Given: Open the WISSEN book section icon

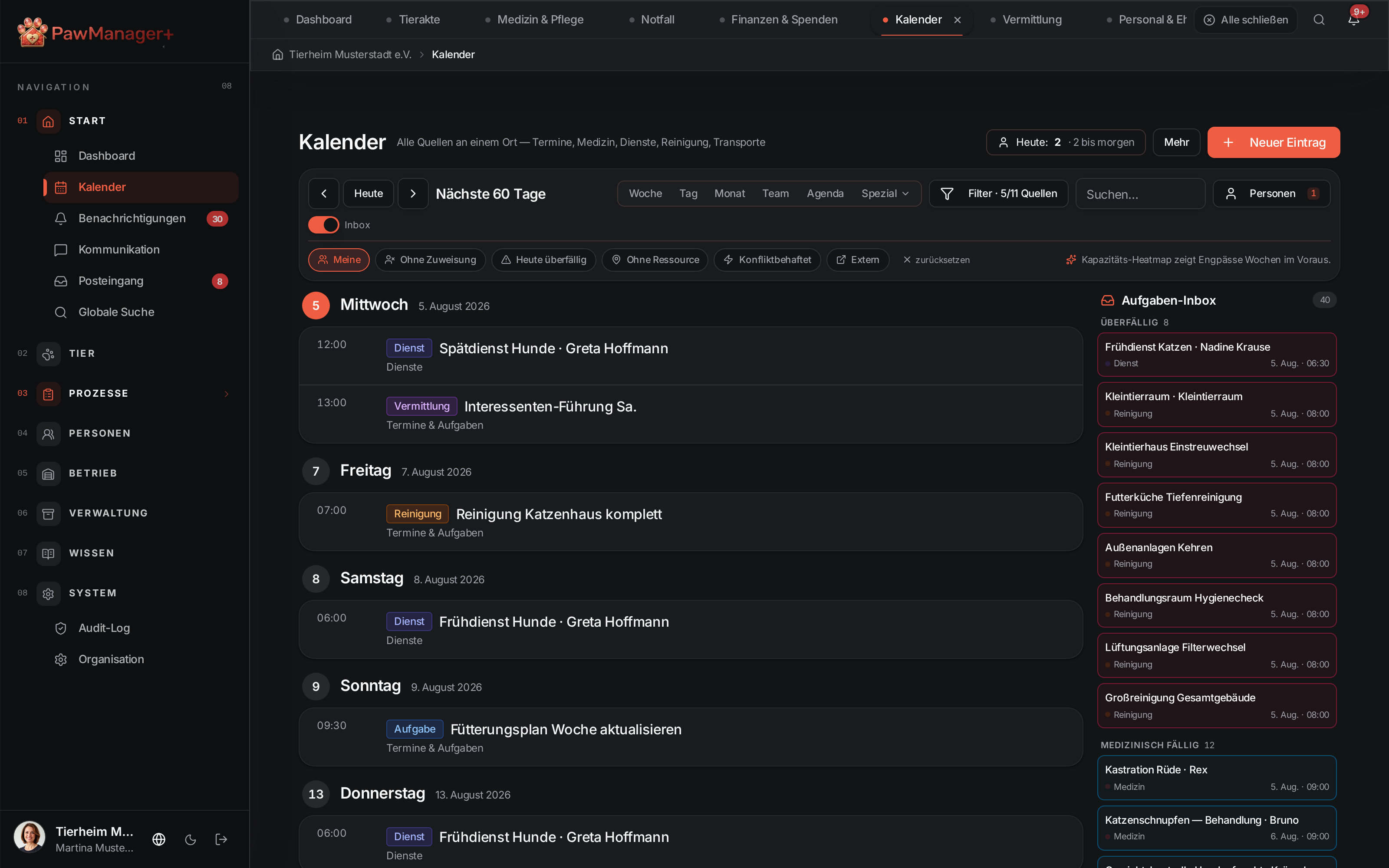Looking at the screenshot, I should coord(48,553).
